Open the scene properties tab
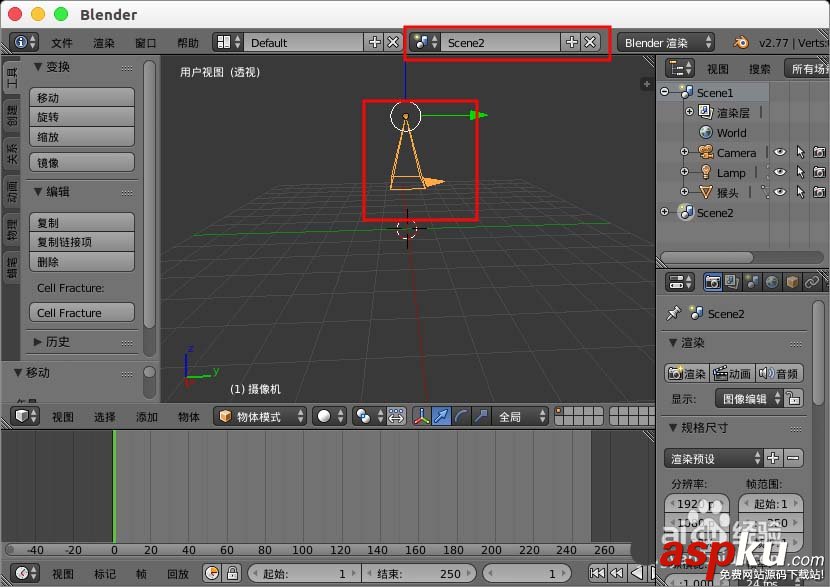830x587 pixels. coord(752,282)
